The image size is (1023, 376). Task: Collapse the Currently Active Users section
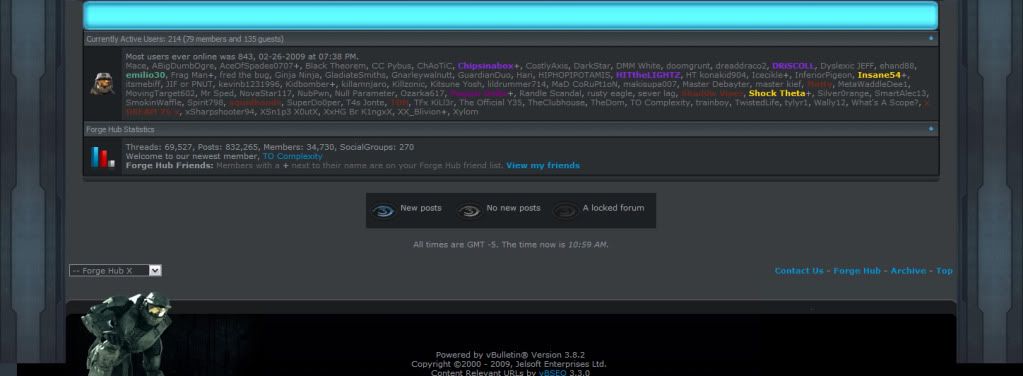coord(931,39)
